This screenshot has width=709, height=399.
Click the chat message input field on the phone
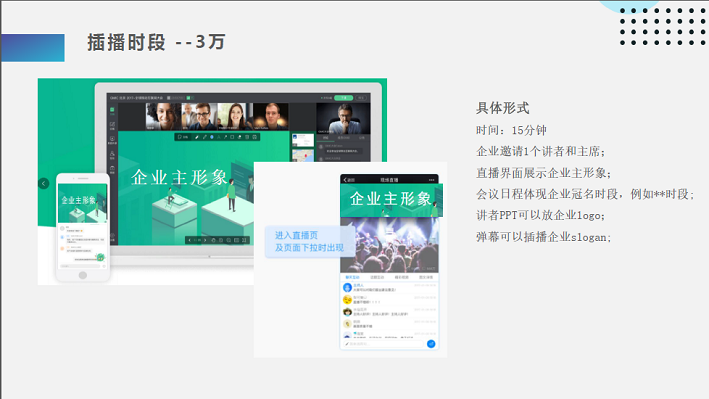coord(383,344)
